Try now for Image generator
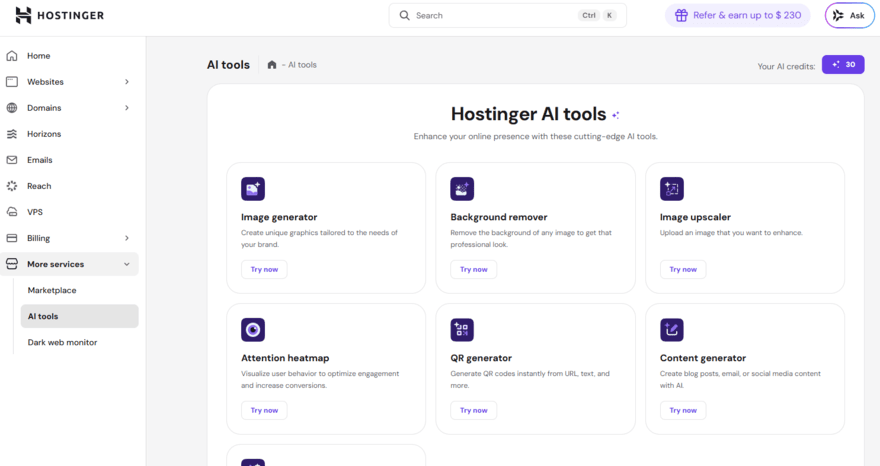880x466 pixels. pyautogui.click(x=264, y=269)
